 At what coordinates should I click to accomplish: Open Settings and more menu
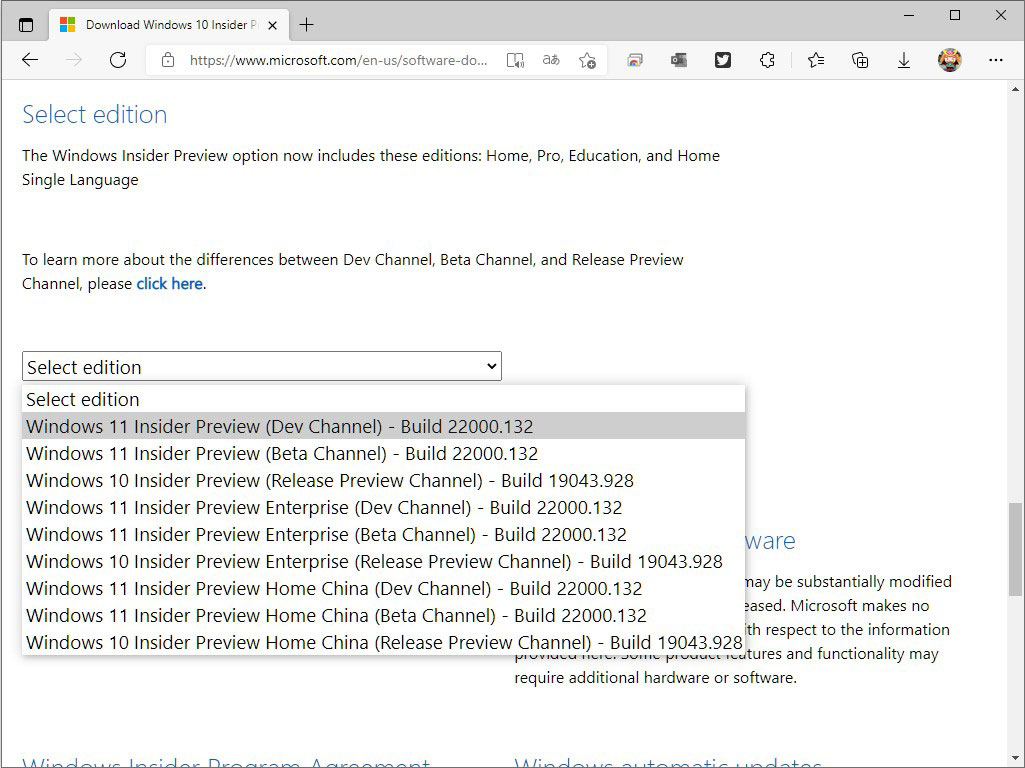995,60
